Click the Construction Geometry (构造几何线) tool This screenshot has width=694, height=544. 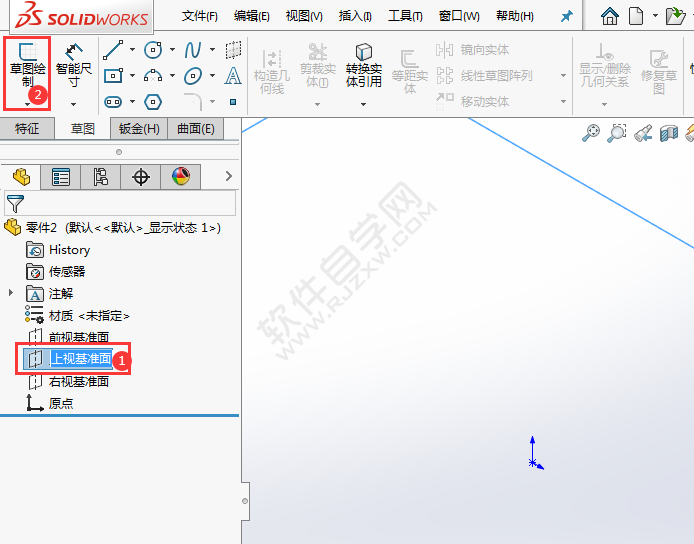pyautogui.click(x=272, y=72)
